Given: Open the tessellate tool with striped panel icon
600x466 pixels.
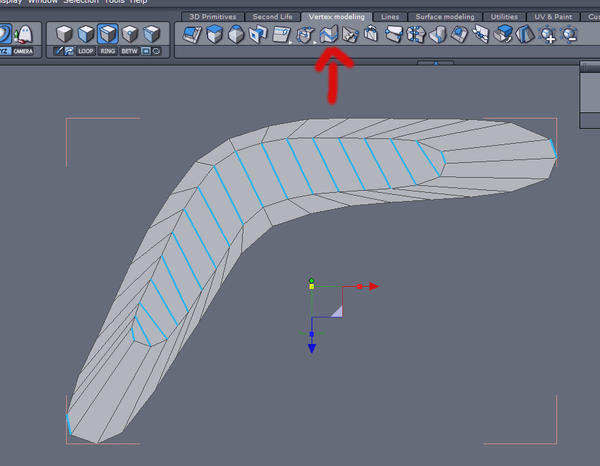Looking at the screenshot, I should point(282,34).
